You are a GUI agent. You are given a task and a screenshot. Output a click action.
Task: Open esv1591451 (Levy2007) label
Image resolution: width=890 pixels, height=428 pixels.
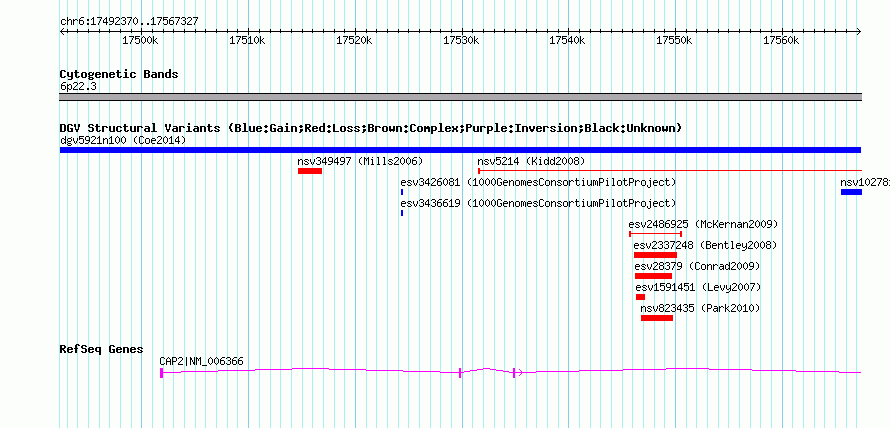click(698, 287)
